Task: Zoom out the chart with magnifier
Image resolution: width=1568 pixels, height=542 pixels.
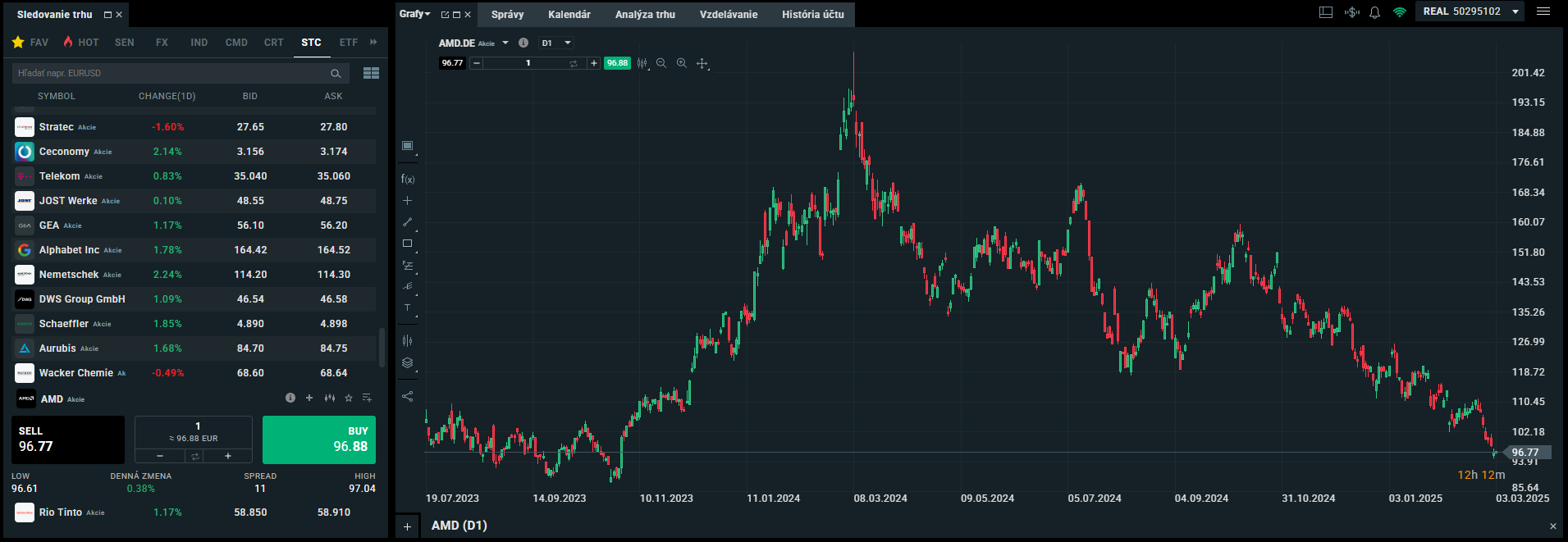Action: click(661, 63)
